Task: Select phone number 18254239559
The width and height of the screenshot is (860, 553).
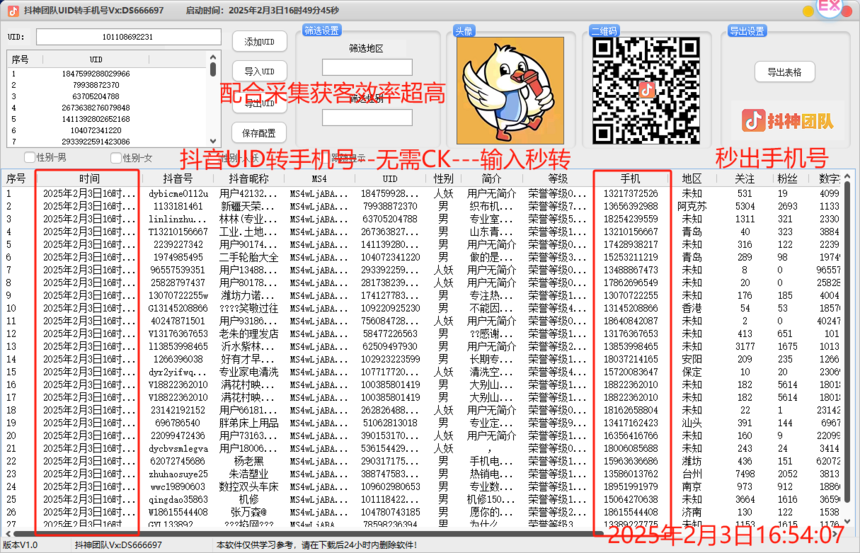Action: pos(631,219)
